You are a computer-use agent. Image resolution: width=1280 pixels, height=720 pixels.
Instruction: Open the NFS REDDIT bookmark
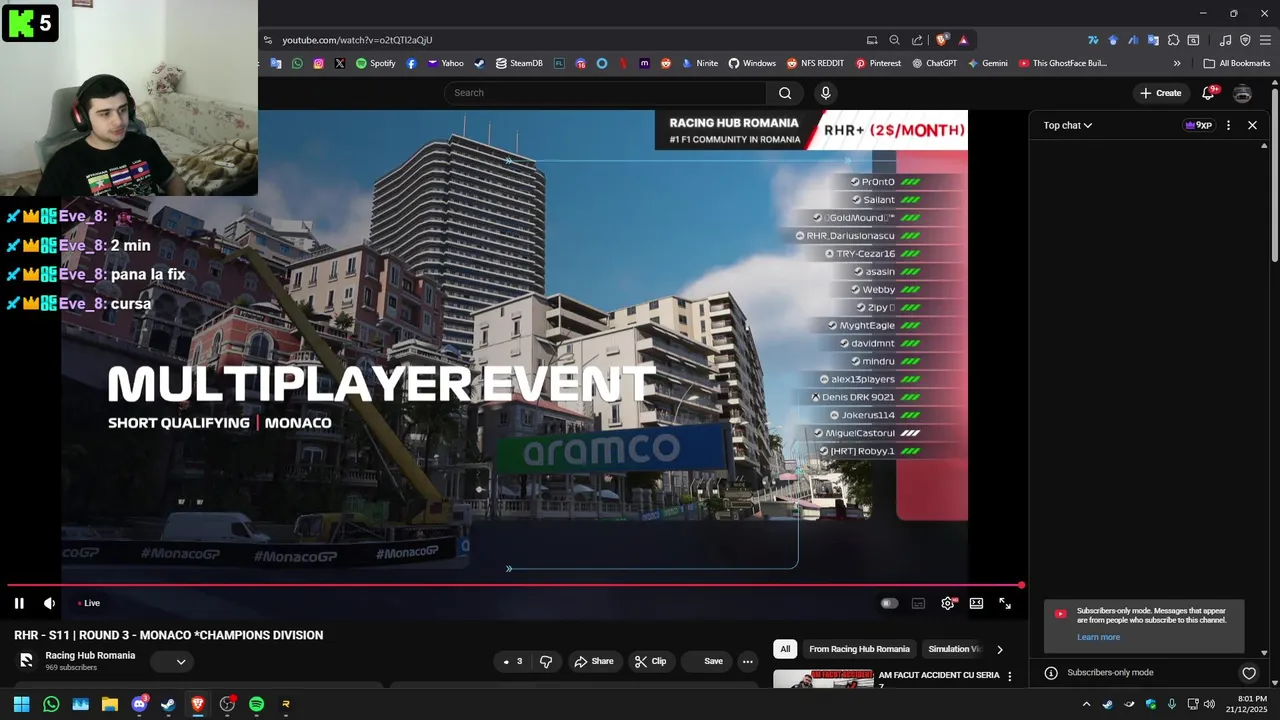[x=815, y=63]
